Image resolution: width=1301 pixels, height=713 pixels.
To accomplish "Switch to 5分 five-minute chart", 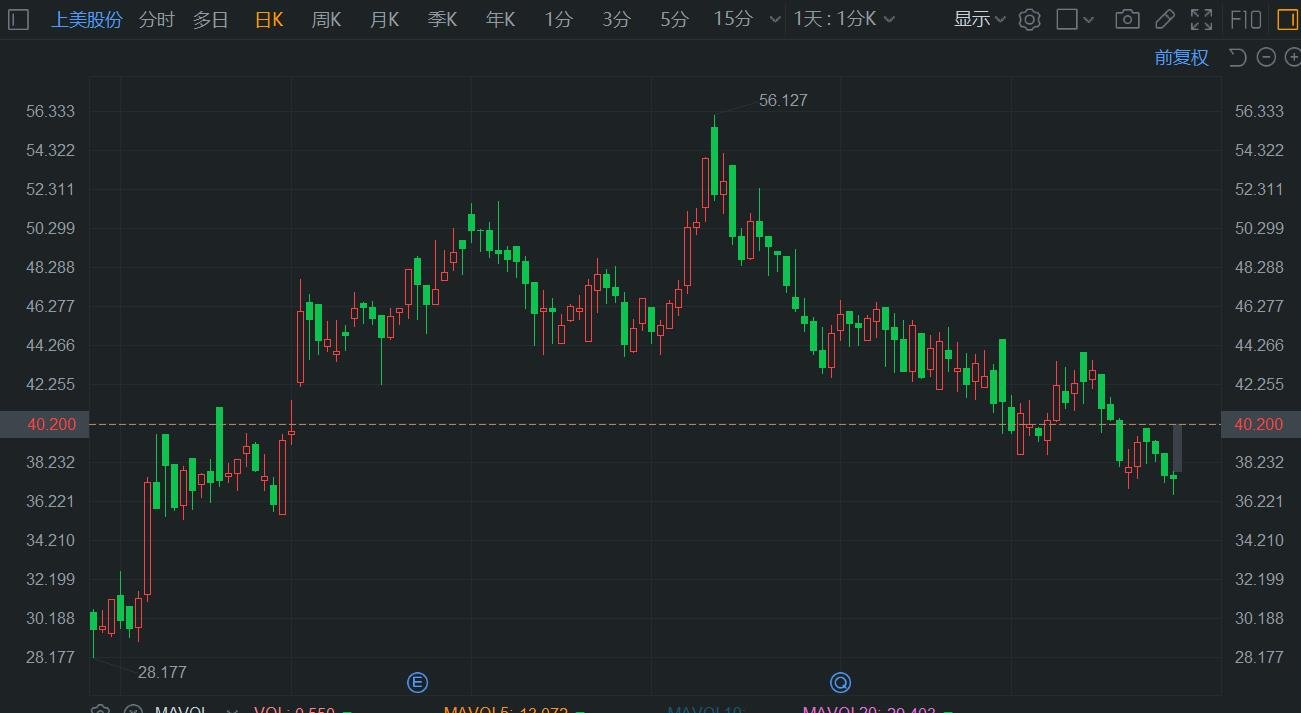I will pyautogui.click(x=674, y=19).
